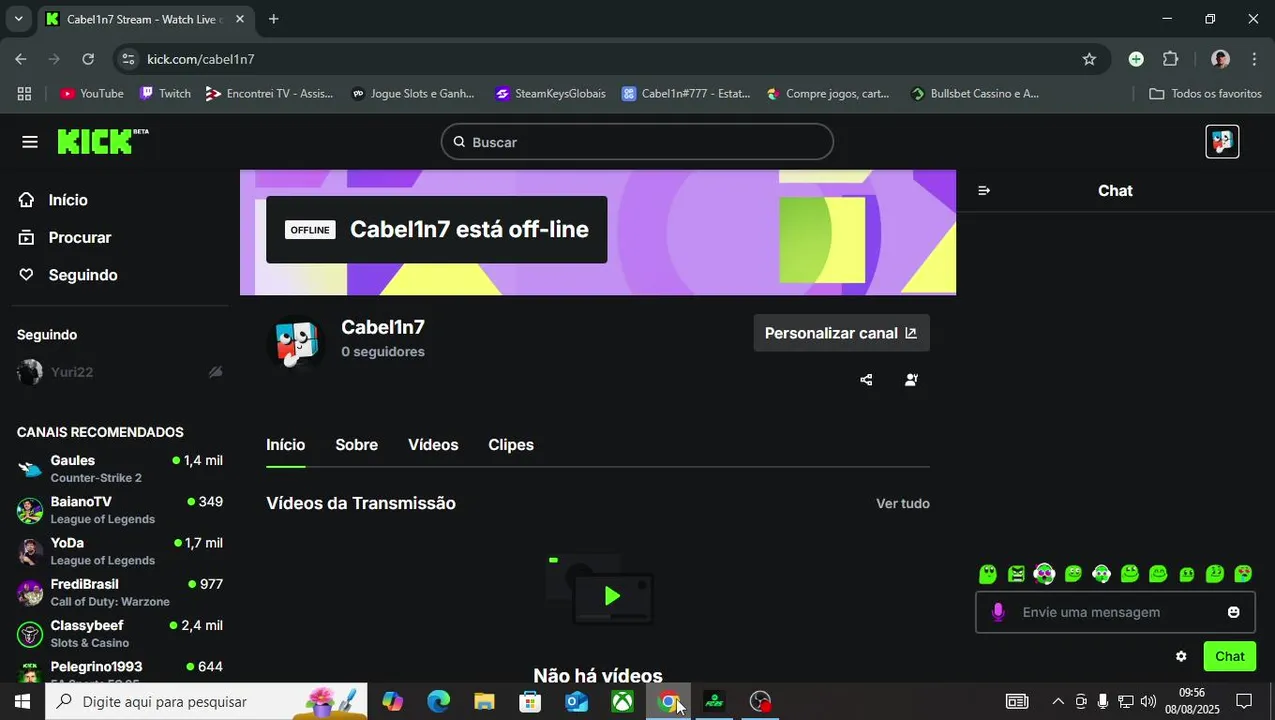Viewport: 1275px width, 720px height.
Task: Open Chrome menu three dots
Action: pyautogui.click(x=1255, y=59)
